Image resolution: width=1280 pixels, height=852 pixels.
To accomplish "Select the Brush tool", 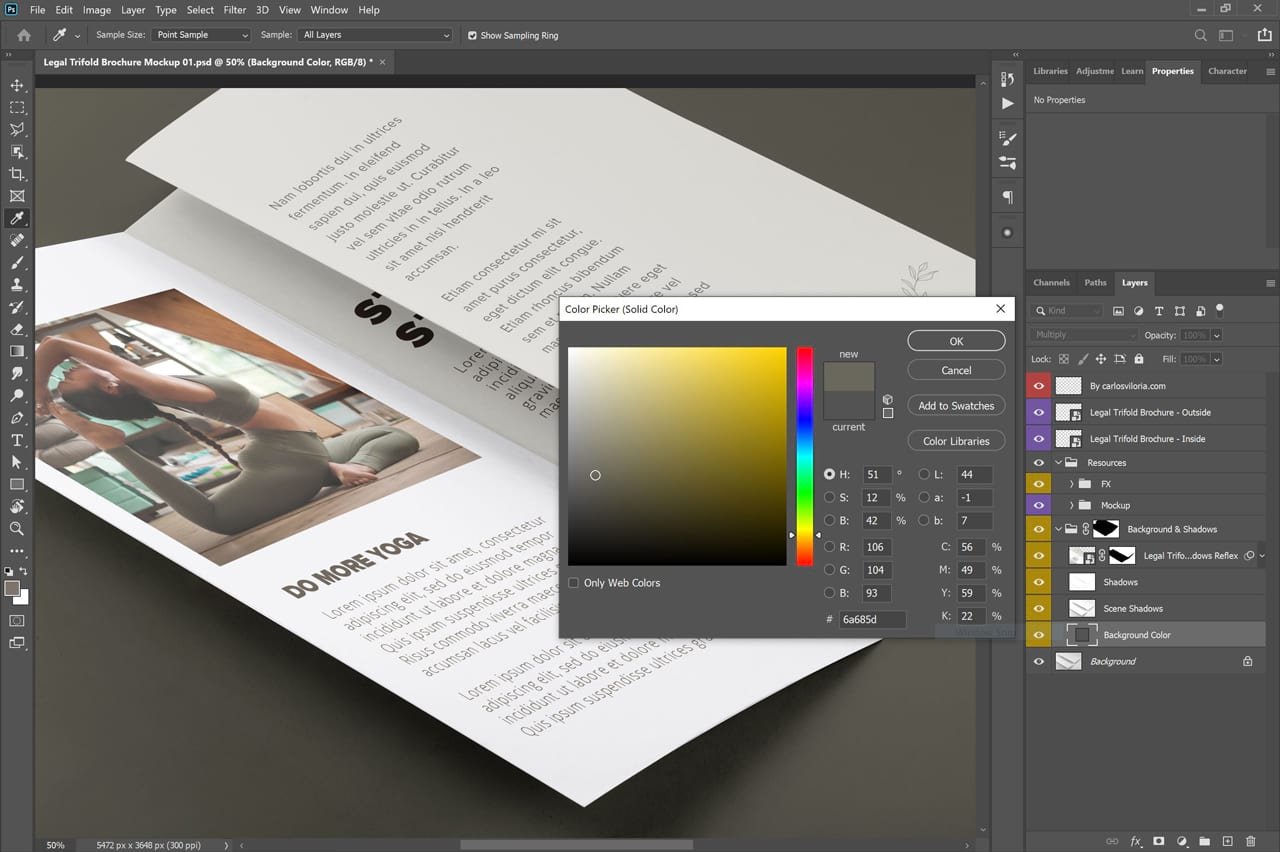I will (17, 262).
